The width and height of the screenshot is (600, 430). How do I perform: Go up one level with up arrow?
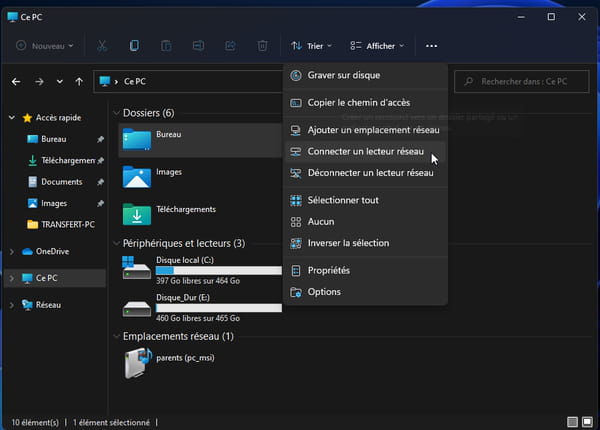tap(79, 81)
